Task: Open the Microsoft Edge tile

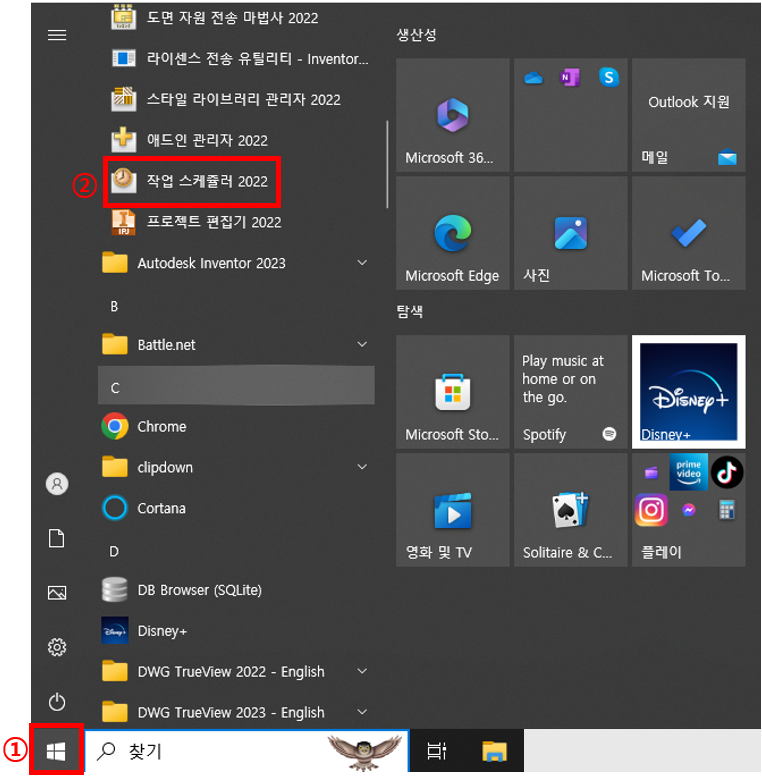Action: coord(453,233)
